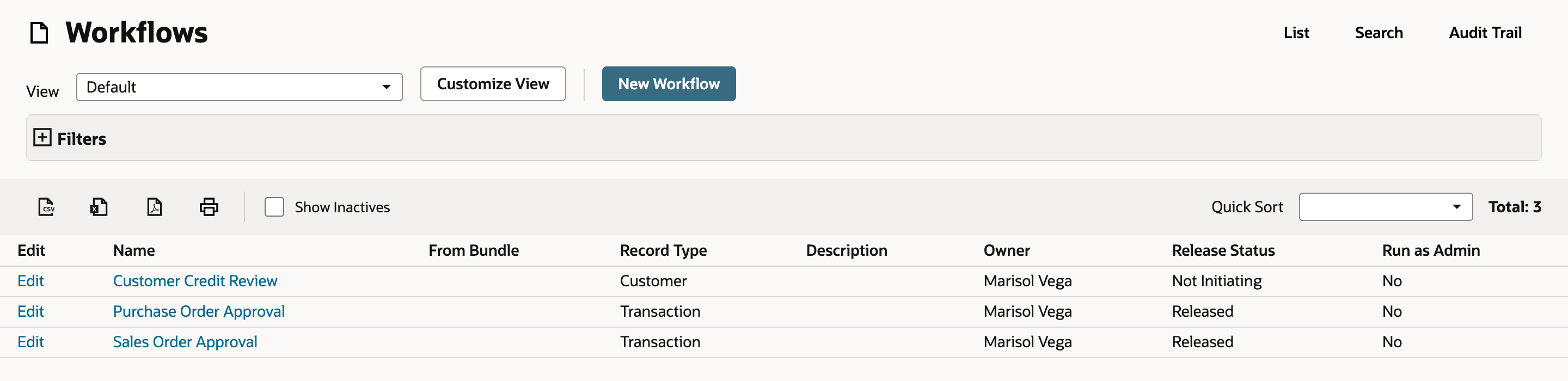Screen dimensions: 1568x381
Task: Open the Sales Order Approval link
Action: point(185,342)
